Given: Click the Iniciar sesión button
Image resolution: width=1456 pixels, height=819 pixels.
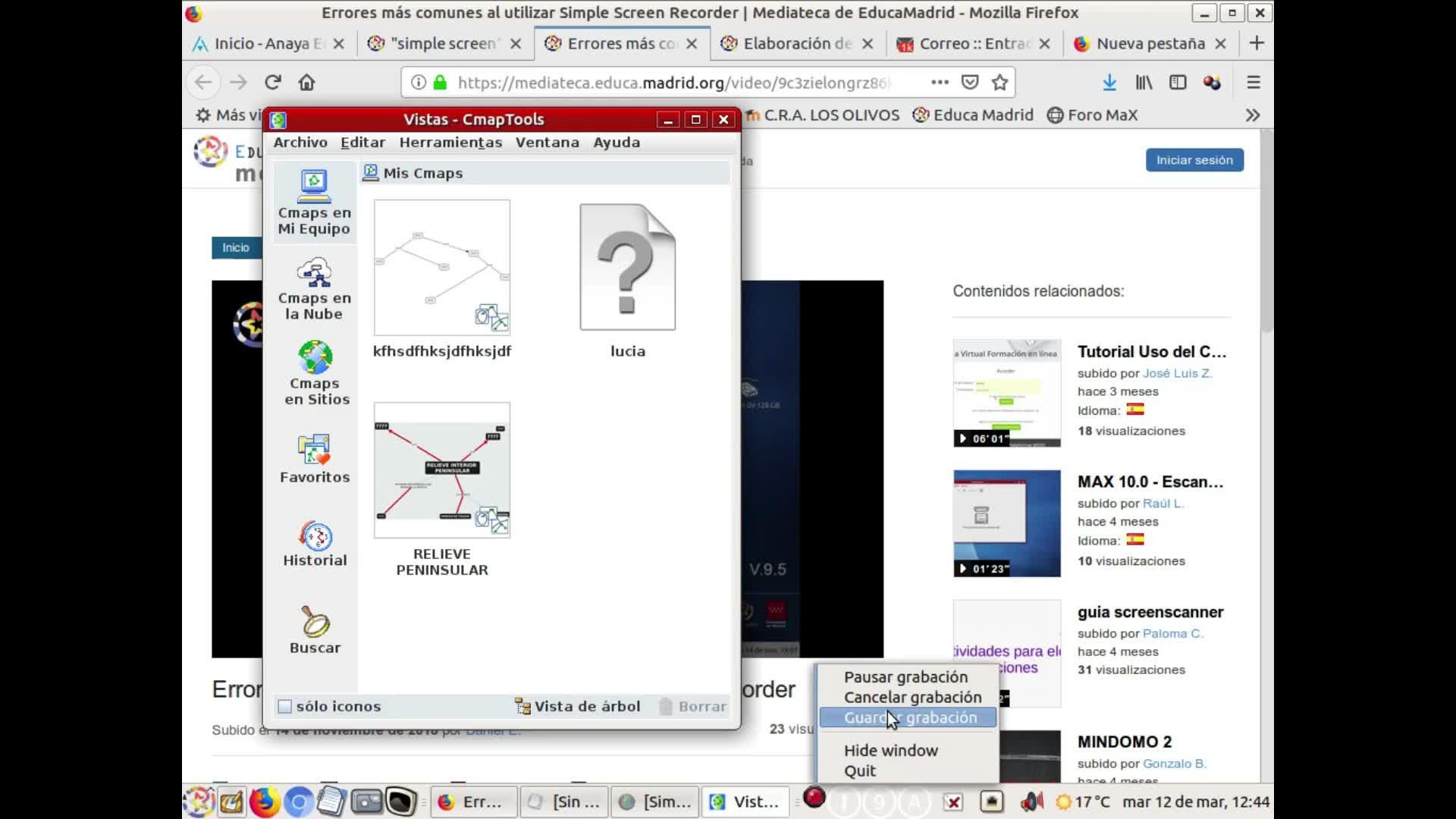Looking at the screenshot, I should tap(1194, 160).
